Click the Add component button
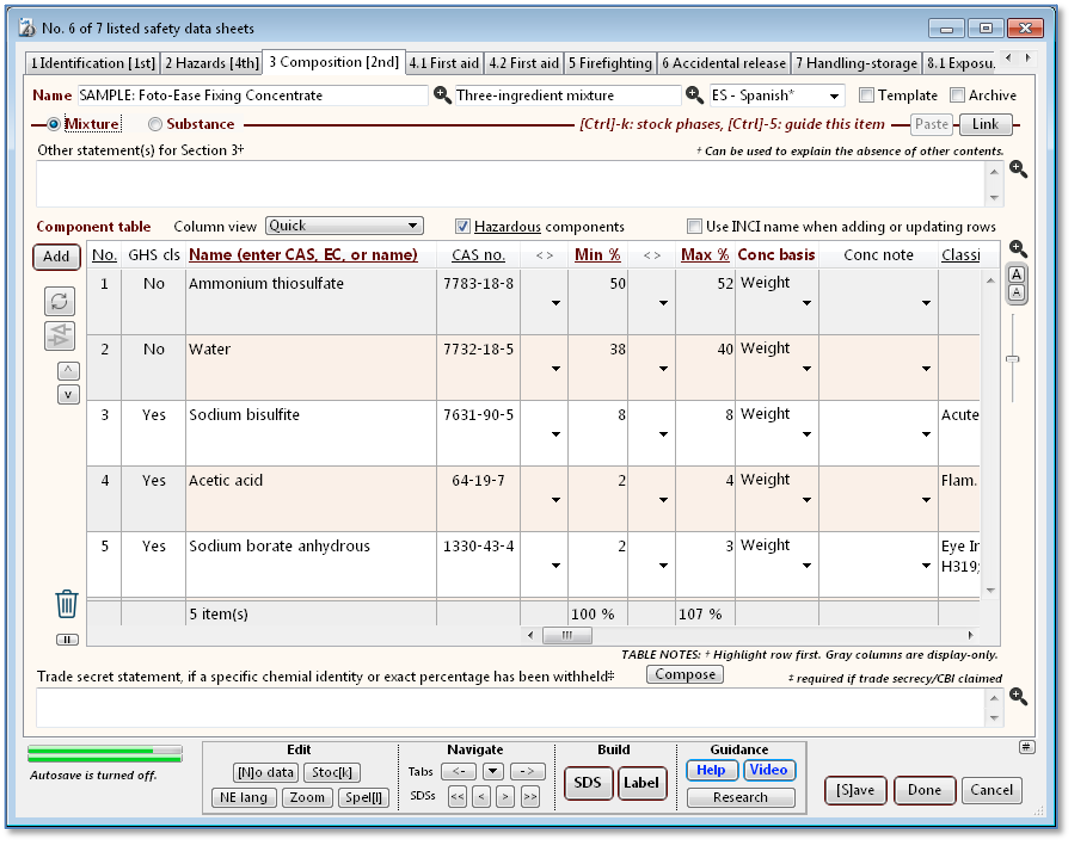The width and height of the screenshot is (1070, 841). pyautogui.click(x=57, y=257)
